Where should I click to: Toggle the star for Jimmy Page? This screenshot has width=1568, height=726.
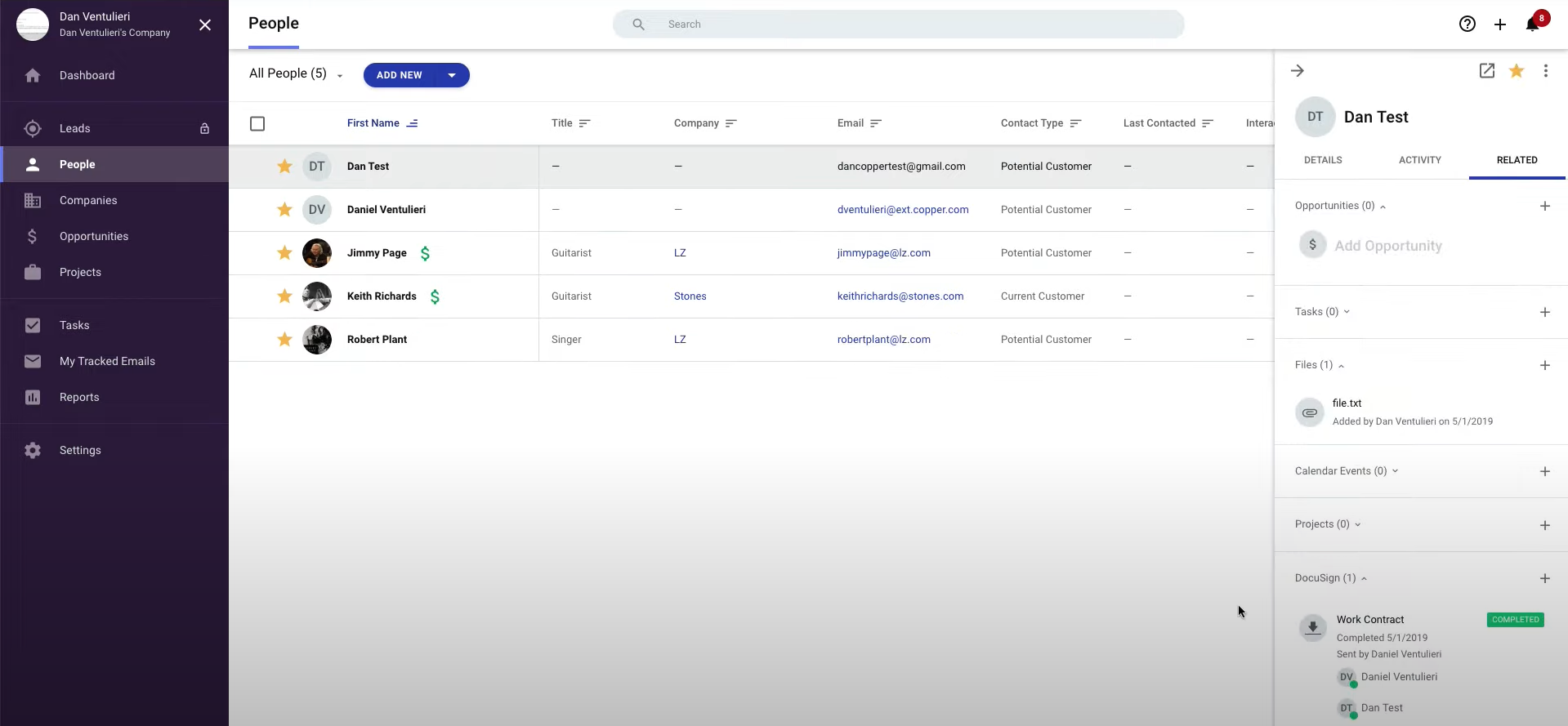pyautogui.click(x=284, y=253)
